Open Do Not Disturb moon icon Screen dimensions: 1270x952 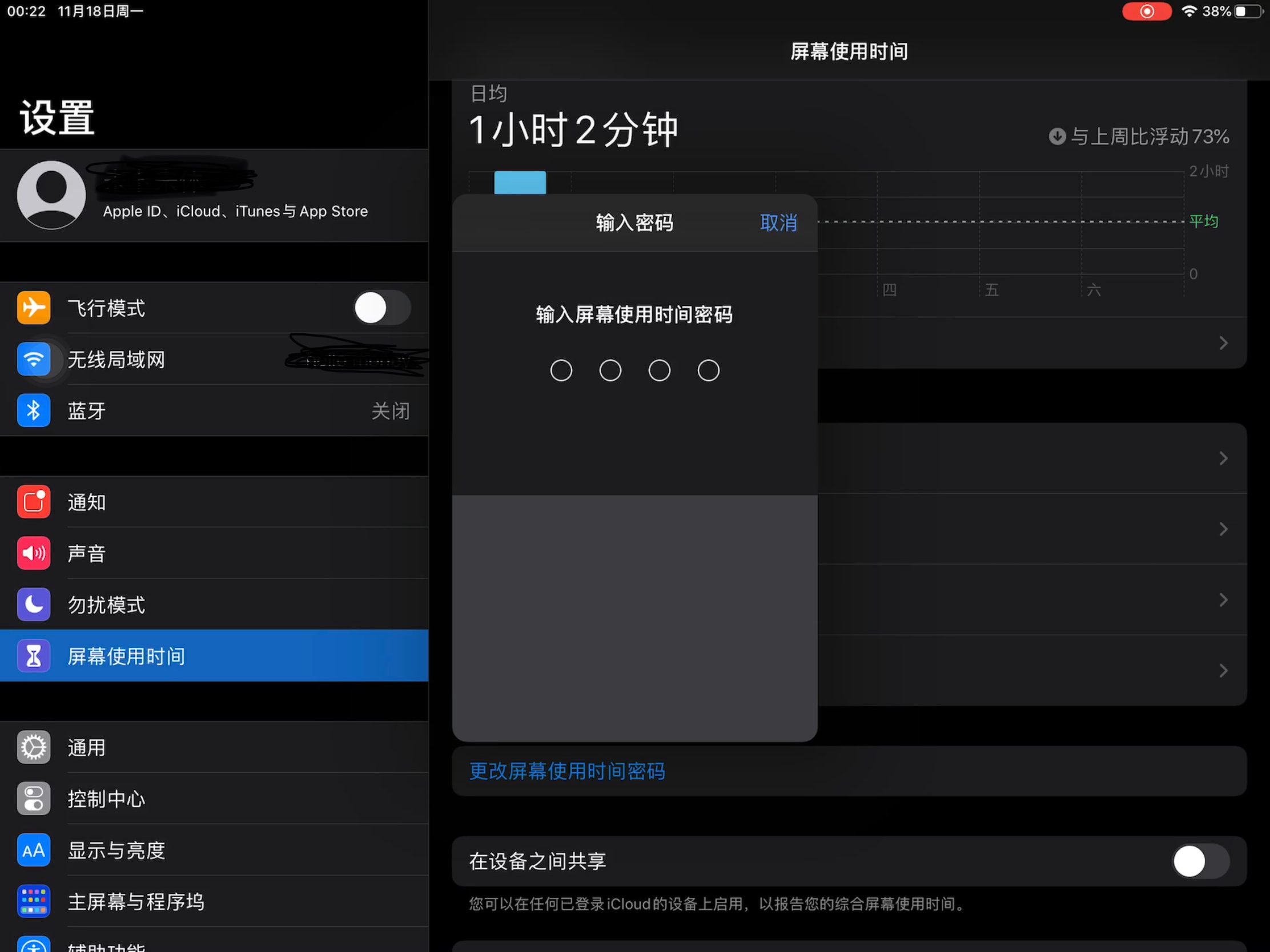tap(33, 604)
